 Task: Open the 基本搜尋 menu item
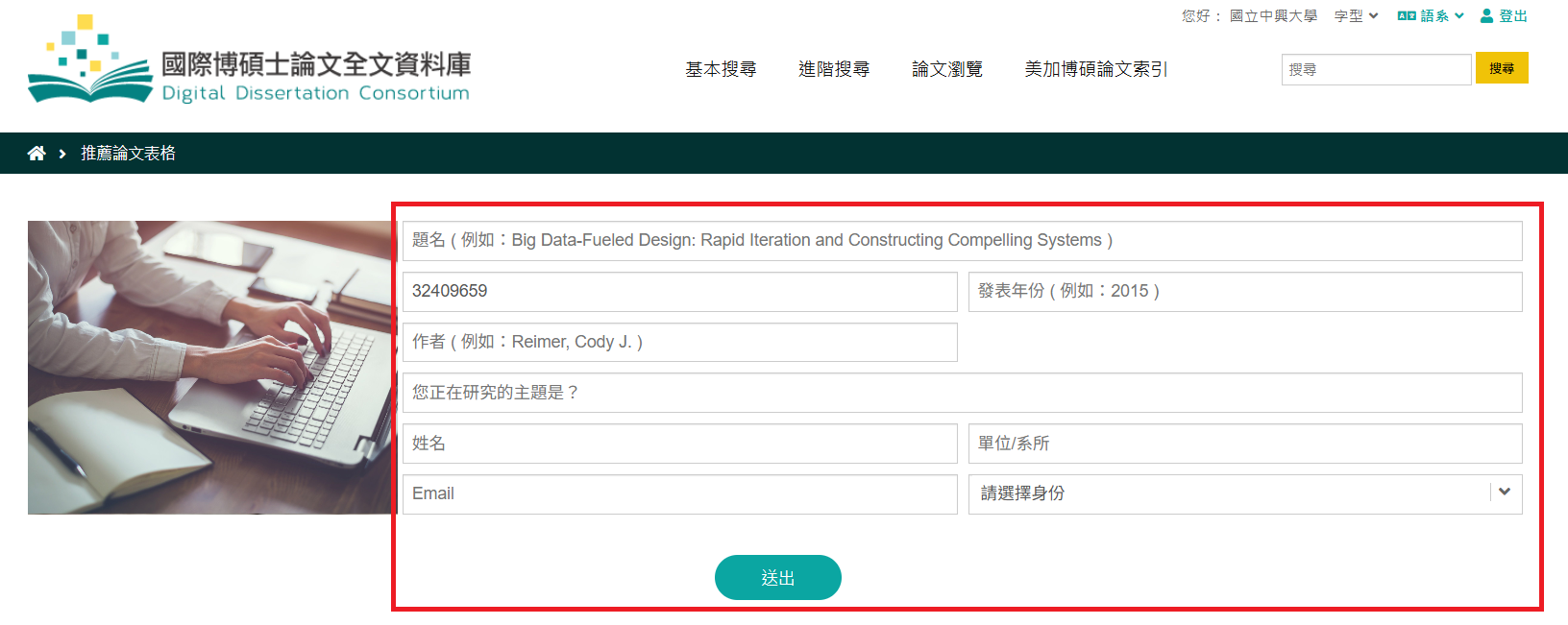point(721,69)
